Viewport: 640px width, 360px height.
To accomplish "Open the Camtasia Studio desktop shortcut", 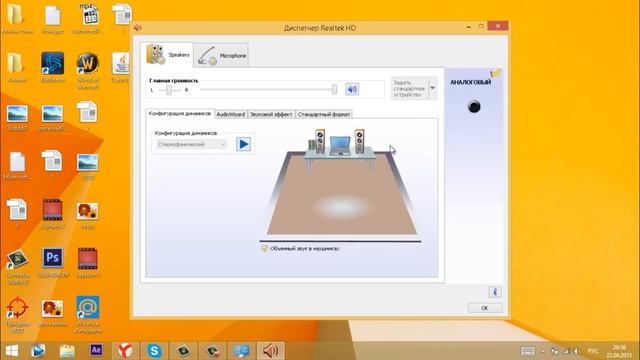I will click(x=17, y=266).
